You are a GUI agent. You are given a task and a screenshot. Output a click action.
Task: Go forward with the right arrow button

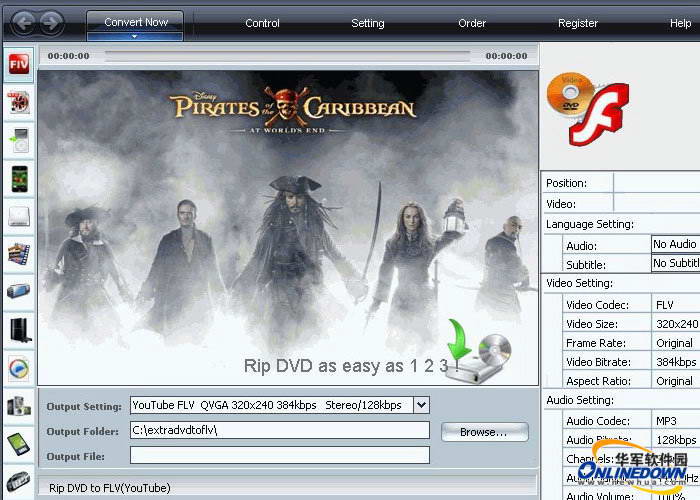point(51,22)
